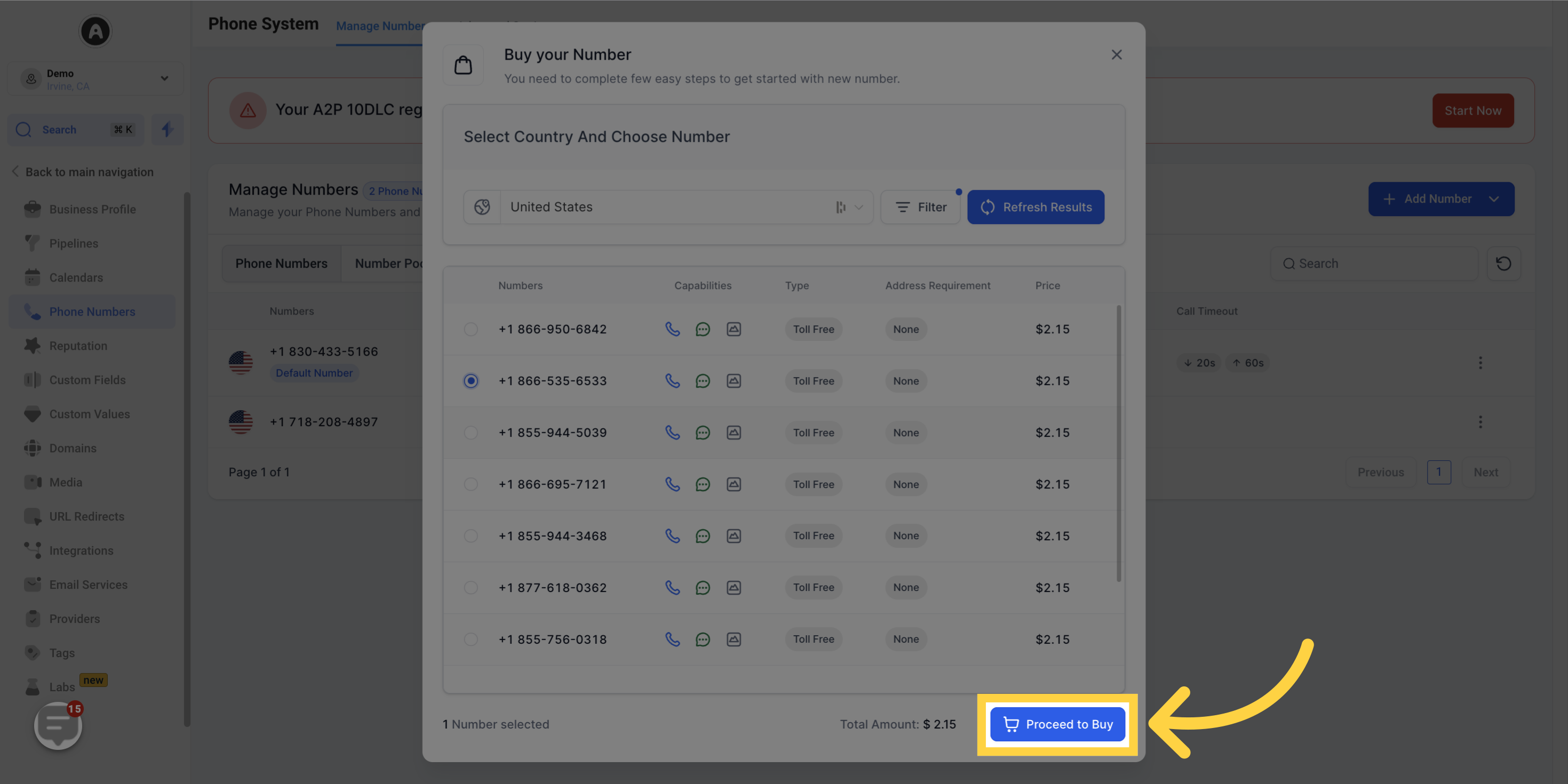The image size is (1568, 784).
Task: Open Pipelines in sidebar
Action: tap(92, 244)
